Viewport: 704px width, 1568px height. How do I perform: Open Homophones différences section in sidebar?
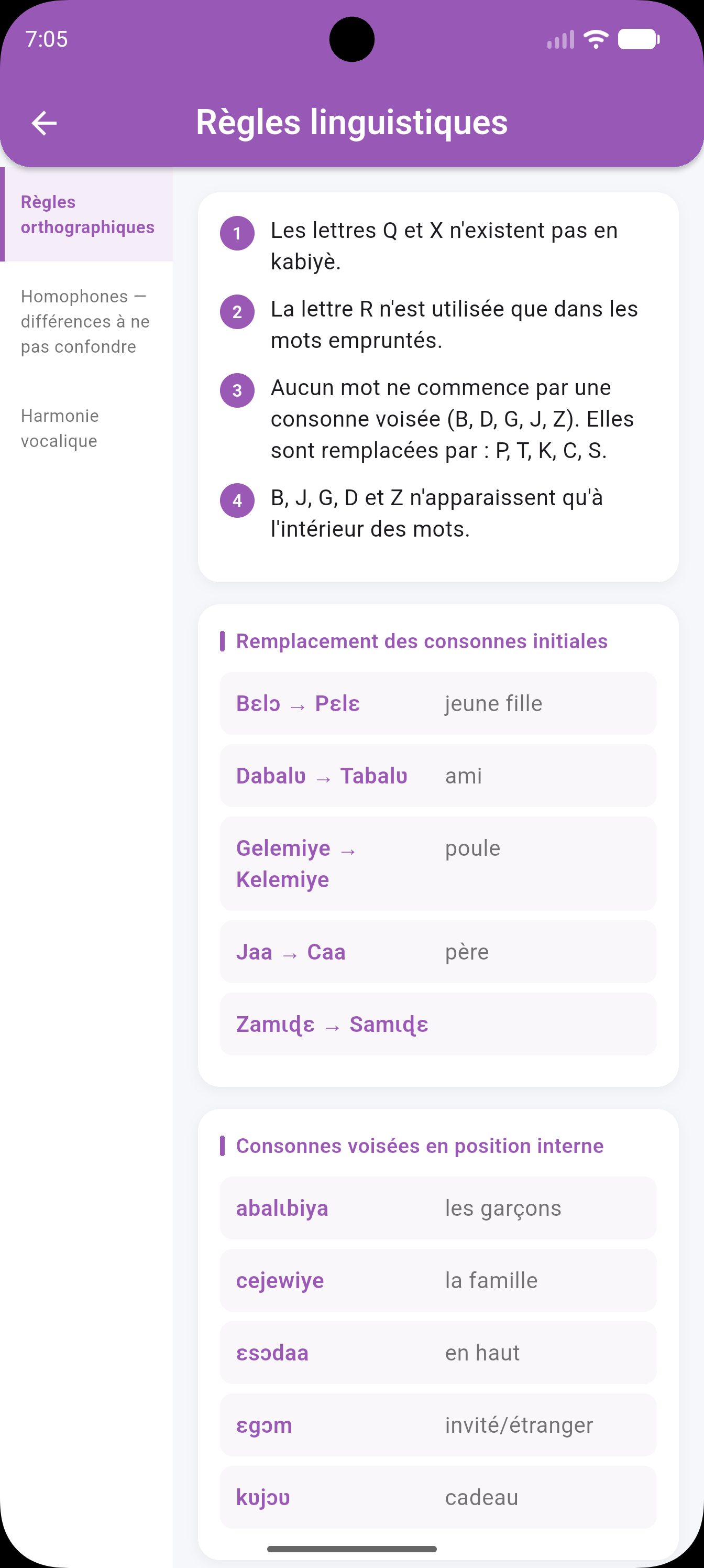pyautogui.click(x=86, y=321)
